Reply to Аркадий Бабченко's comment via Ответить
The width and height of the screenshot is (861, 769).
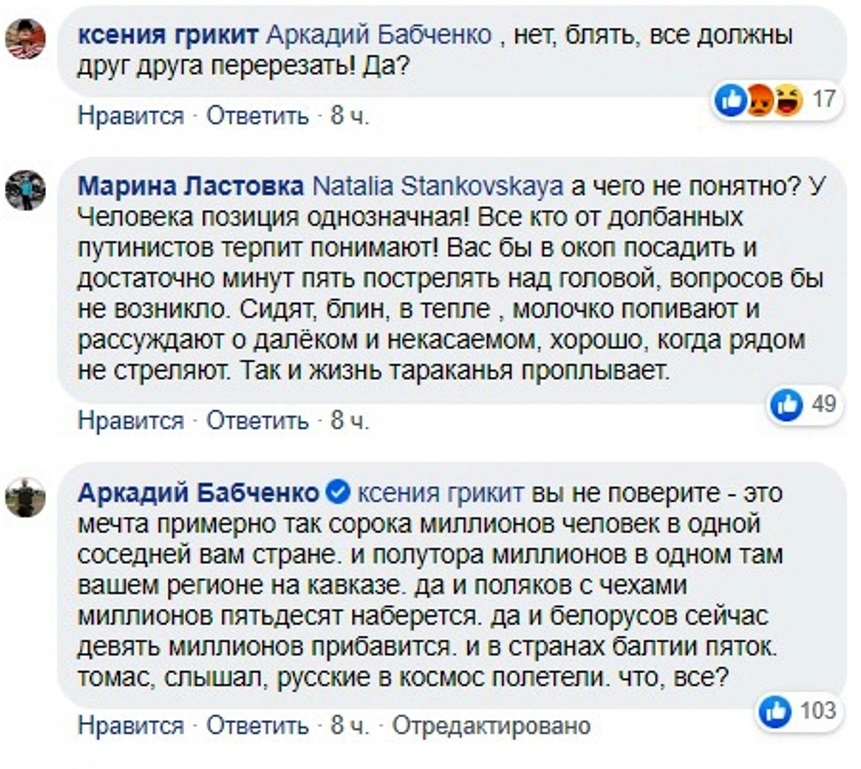point(258,726)
